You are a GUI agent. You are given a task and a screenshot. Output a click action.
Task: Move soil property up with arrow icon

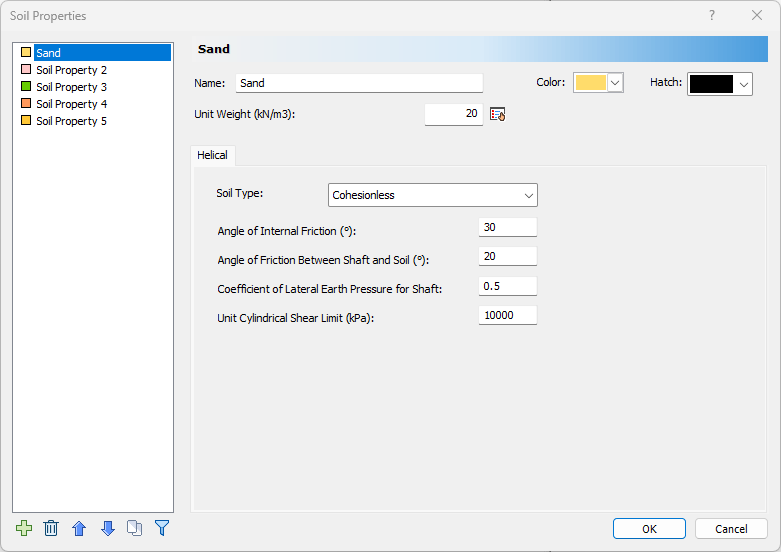coord(79,528)
